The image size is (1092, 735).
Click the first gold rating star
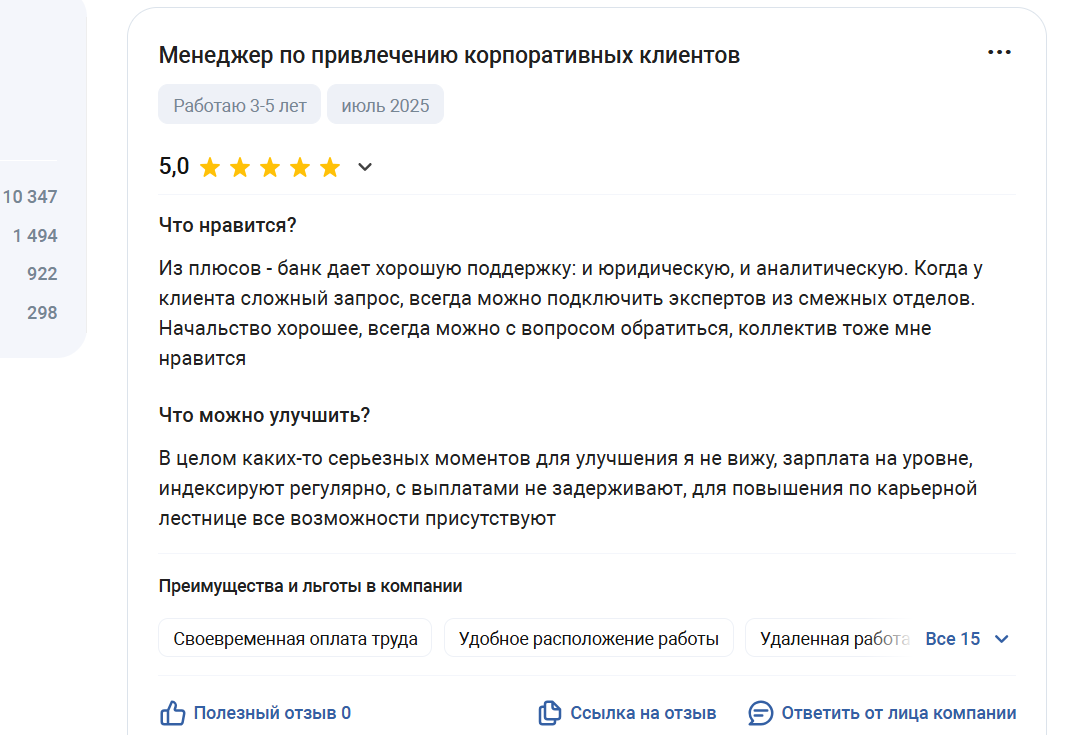pos(210,167)
